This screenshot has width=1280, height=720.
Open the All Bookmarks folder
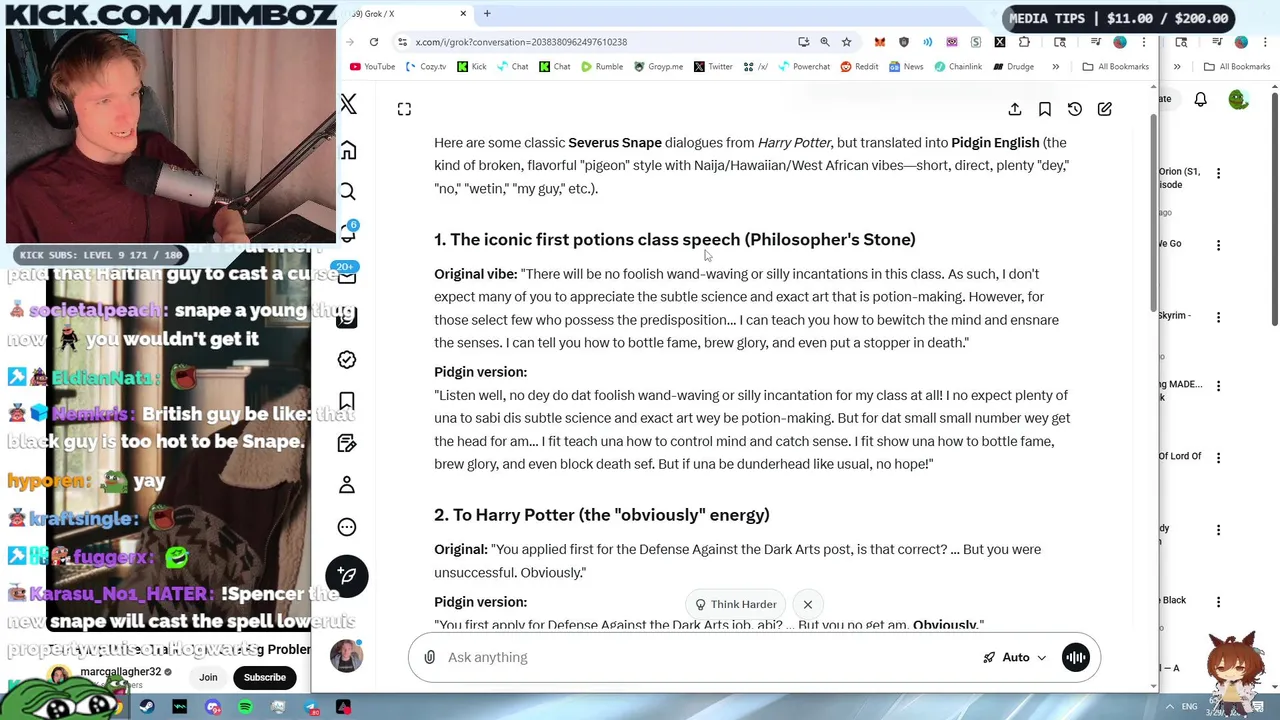(x=1115, y=67)
